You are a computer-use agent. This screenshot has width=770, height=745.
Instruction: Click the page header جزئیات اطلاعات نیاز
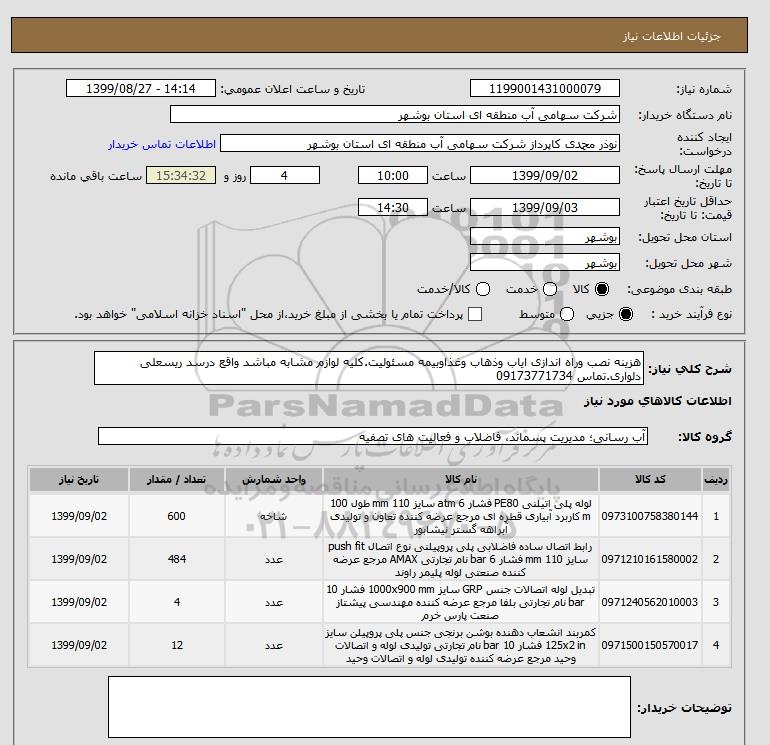(x=671, y=36)
